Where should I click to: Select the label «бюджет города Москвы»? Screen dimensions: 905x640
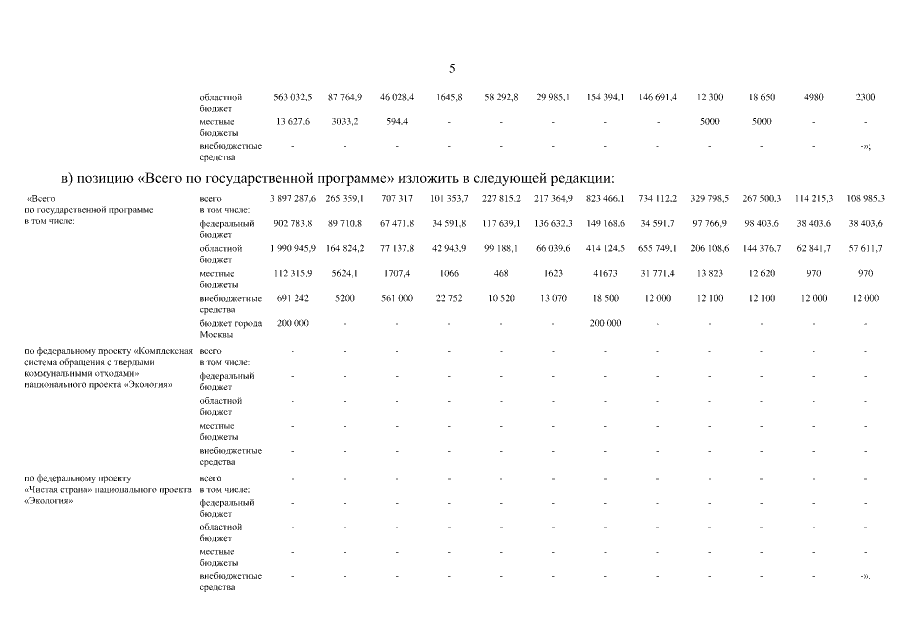tap(231, 329)
